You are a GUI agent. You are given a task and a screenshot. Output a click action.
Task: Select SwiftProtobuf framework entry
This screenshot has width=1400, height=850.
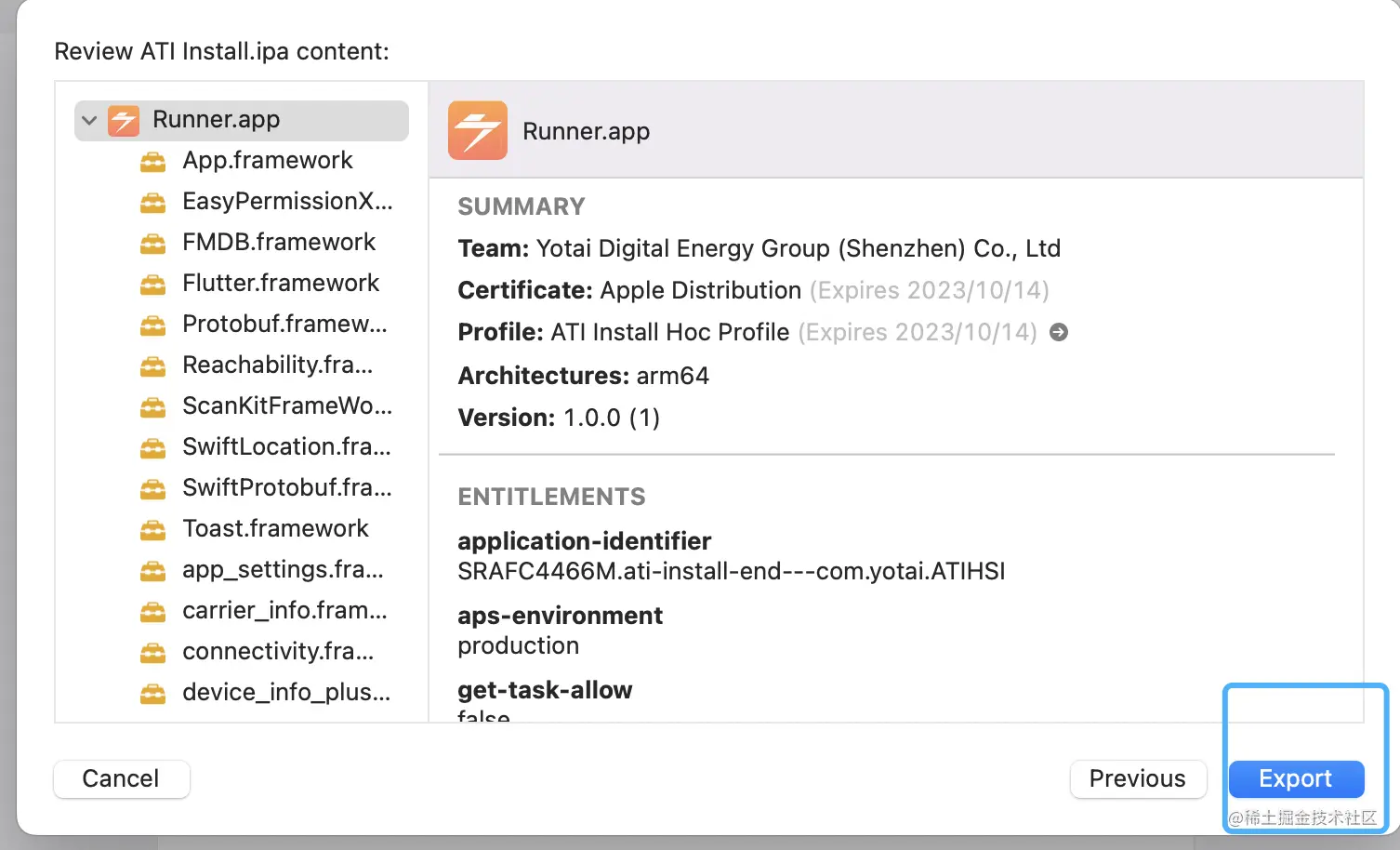(286, 488)
